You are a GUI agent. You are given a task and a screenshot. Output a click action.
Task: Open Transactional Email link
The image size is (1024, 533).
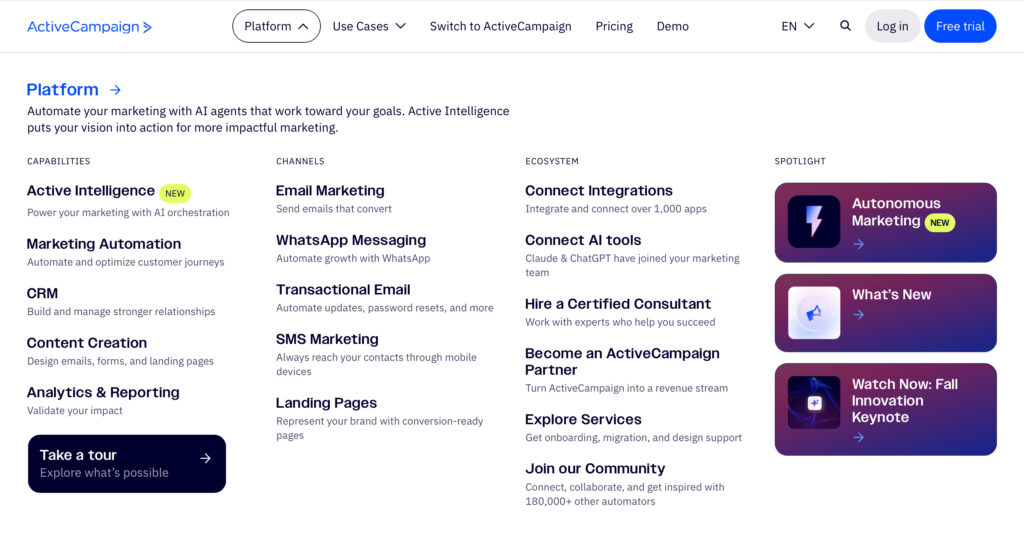343,289
